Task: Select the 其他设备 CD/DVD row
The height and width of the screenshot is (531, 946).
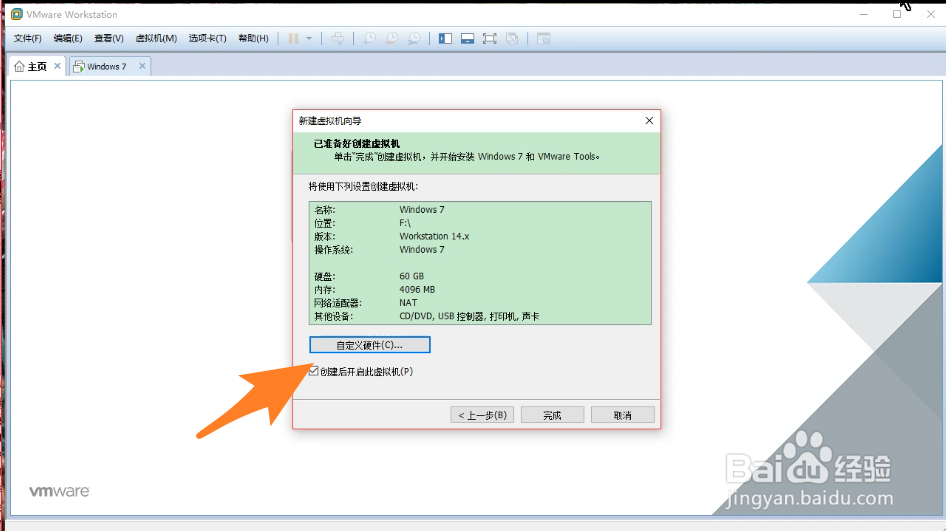Action: click(480, 316)
